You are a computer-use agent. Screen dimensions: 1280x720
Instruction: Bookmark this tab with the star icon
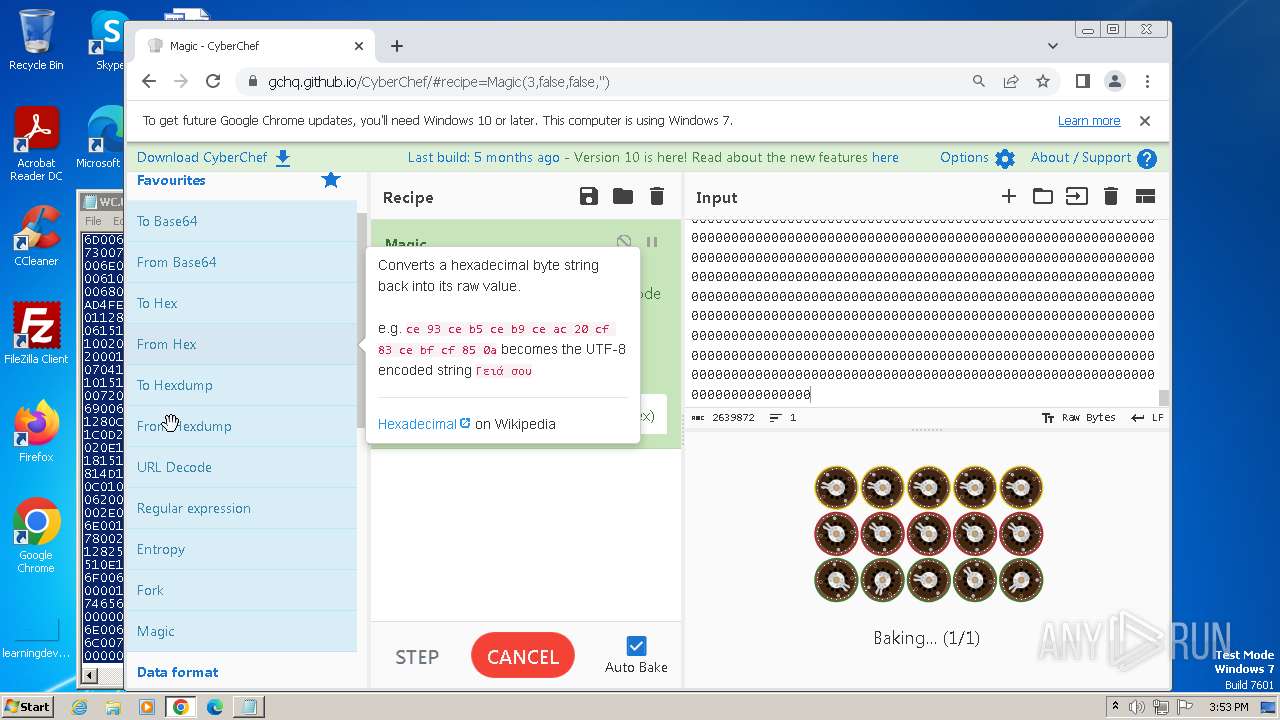click(1043, 82)
